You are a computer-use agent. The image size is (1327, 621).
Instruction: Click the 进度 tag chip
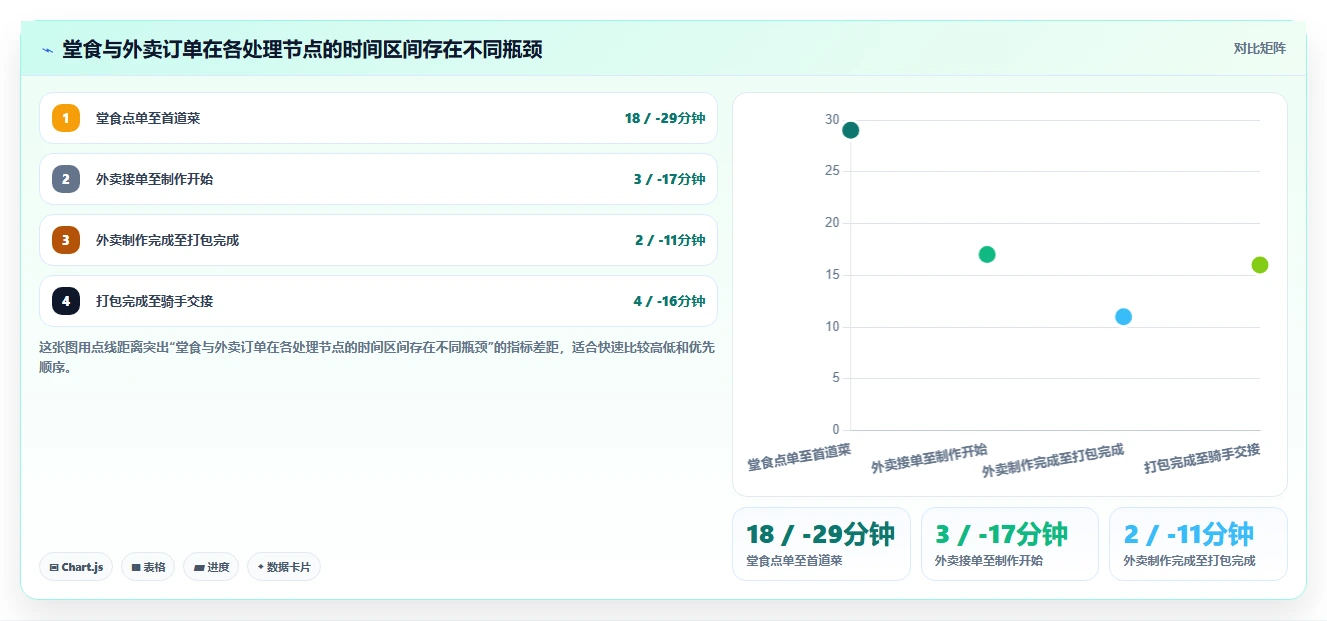pyautogui.click(x=211, y=567)
